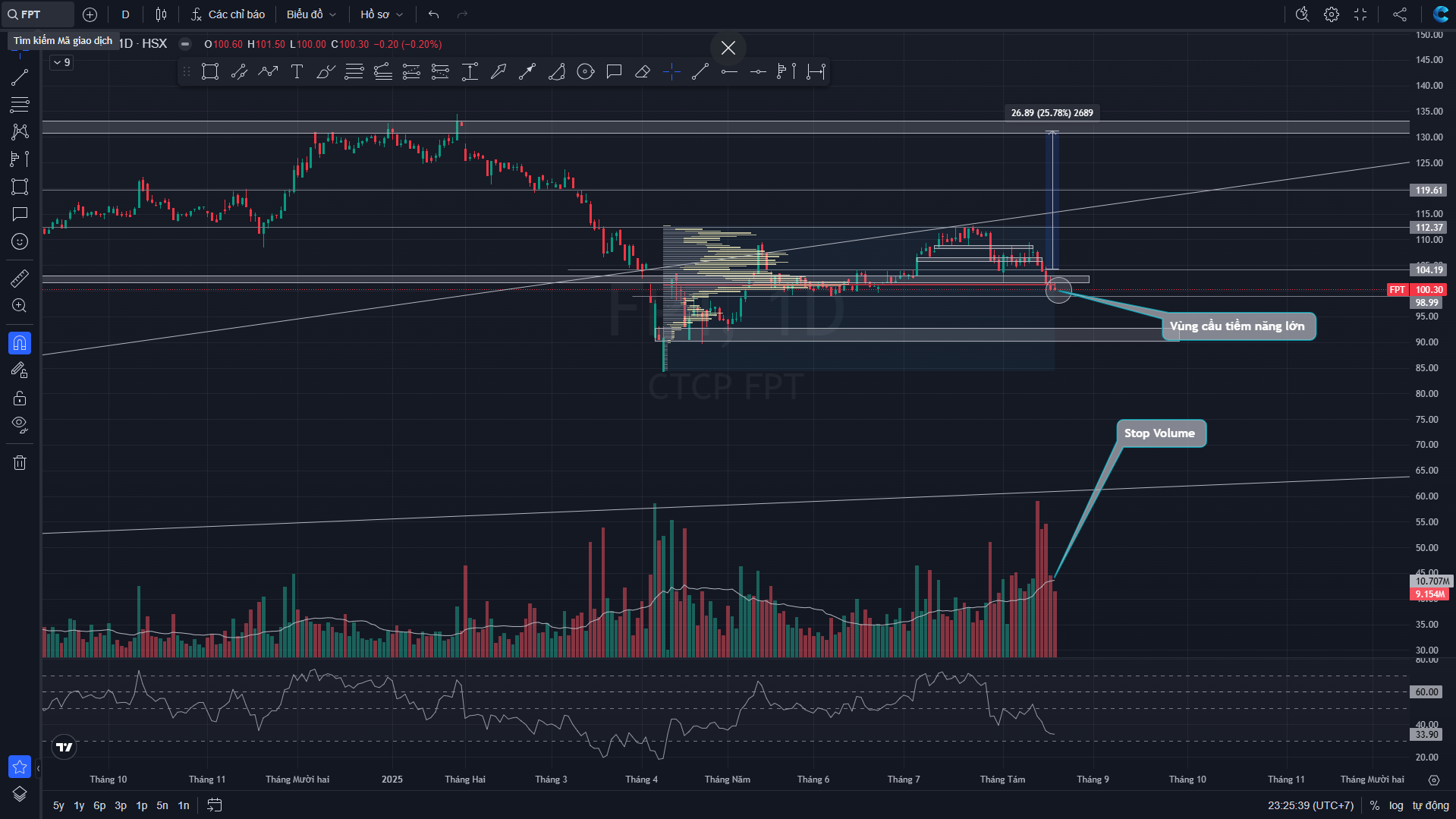Toggle fullscreen mode in top bar

click(1360, 14)
